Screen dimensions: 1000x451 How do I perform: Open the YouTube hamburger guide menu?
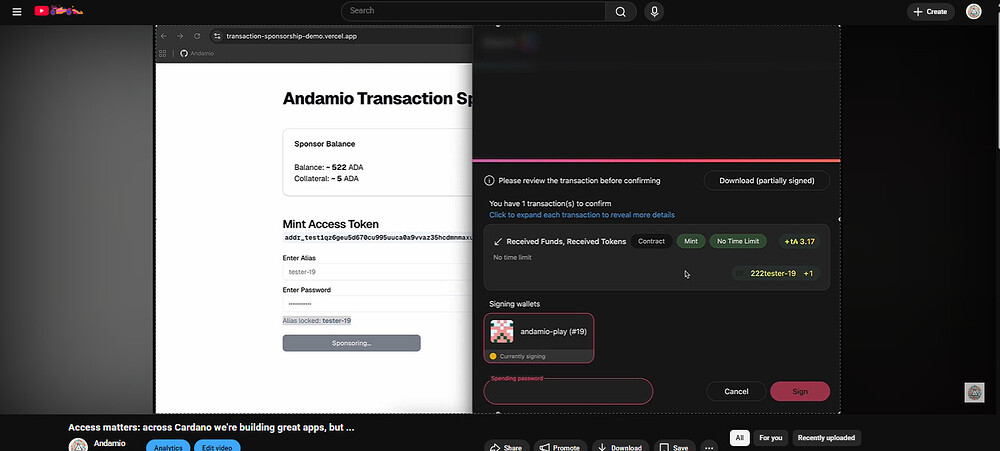pyautogui.click(x=17, y=11)
